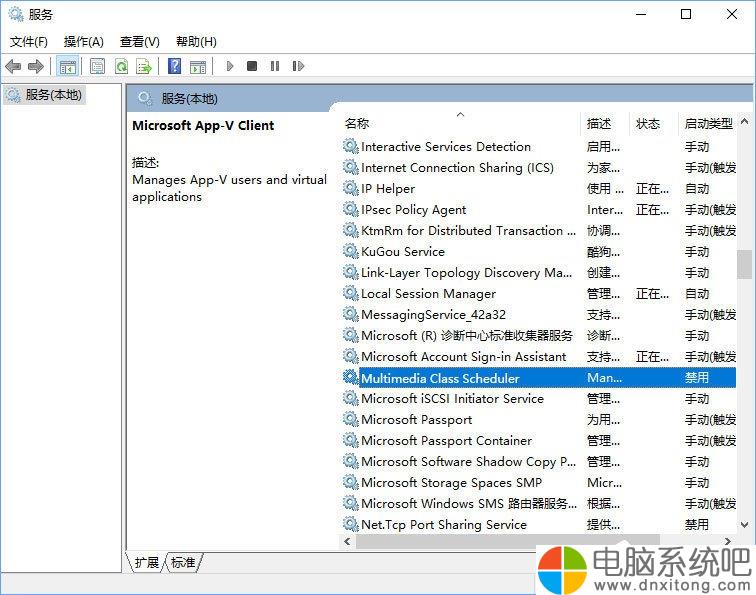Image resolution: width=756 pixels, height=595 pixels.
Task: Click the gear icon of IP Helper row
Action: pos(351,188)
